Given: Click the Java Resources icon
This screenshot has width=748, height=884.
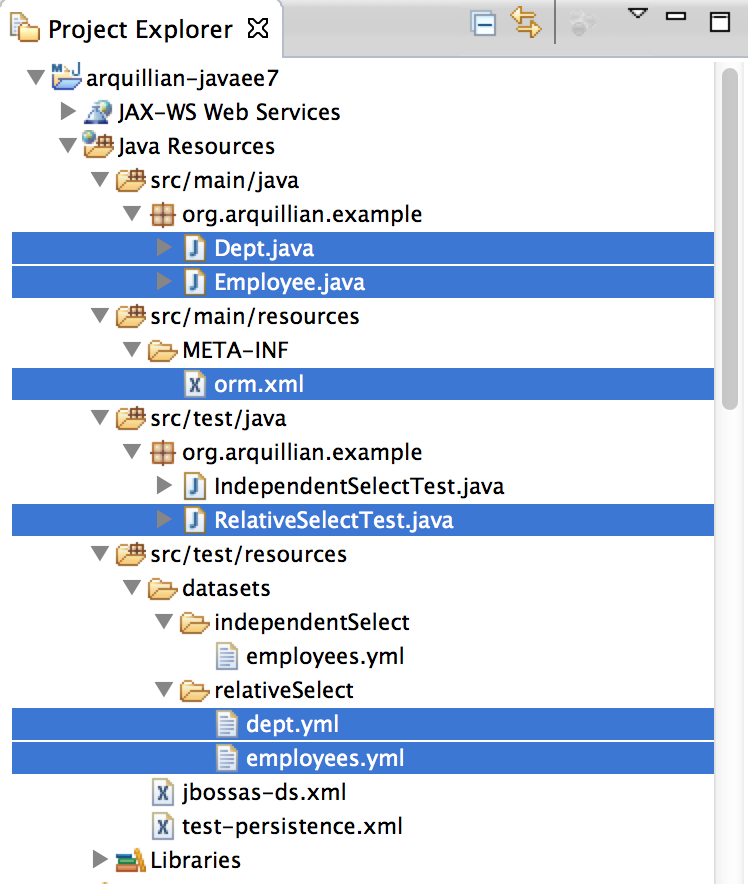Looking at the screenshot, I should pyautogui.click(x=98, y=144).
